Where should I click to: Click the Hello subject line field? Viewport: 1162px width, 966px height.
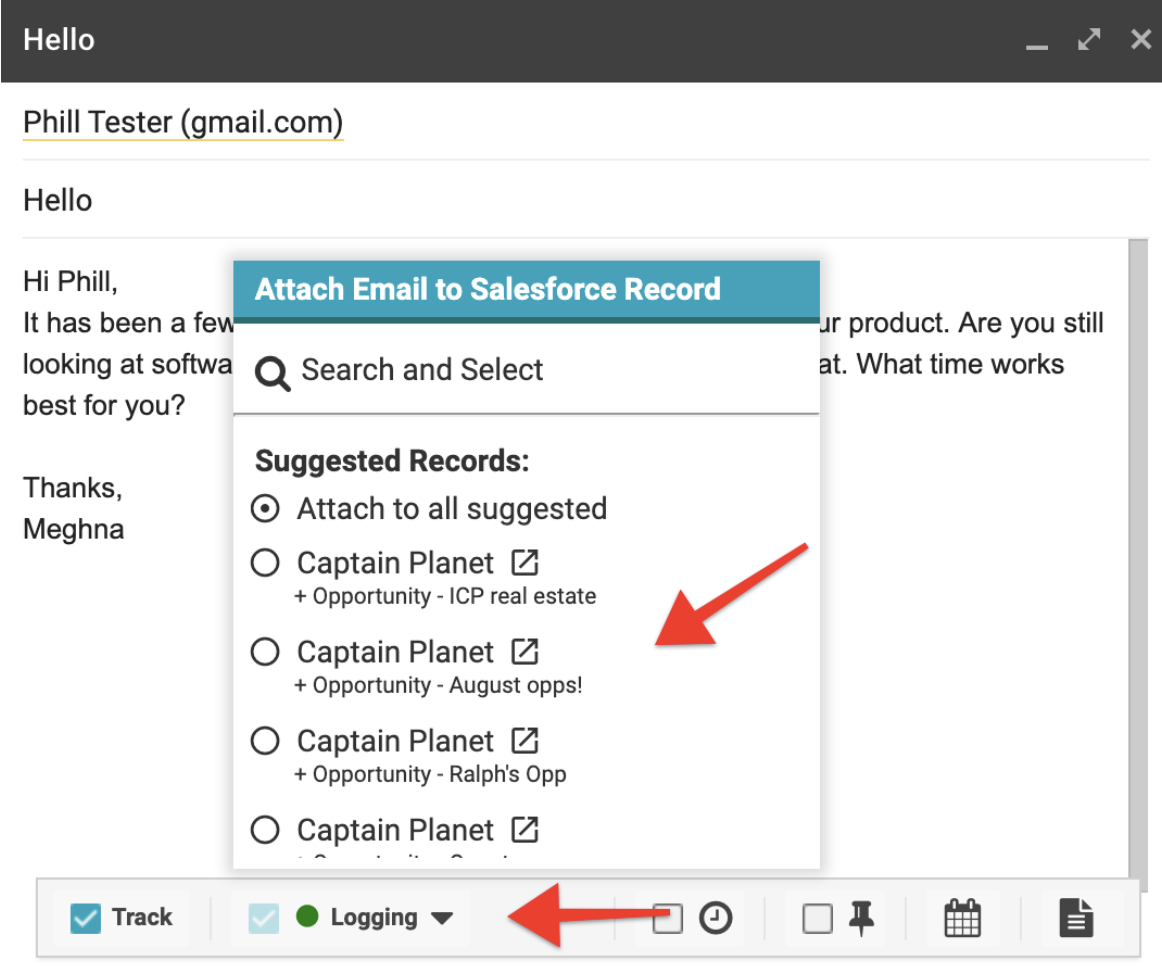585,200
